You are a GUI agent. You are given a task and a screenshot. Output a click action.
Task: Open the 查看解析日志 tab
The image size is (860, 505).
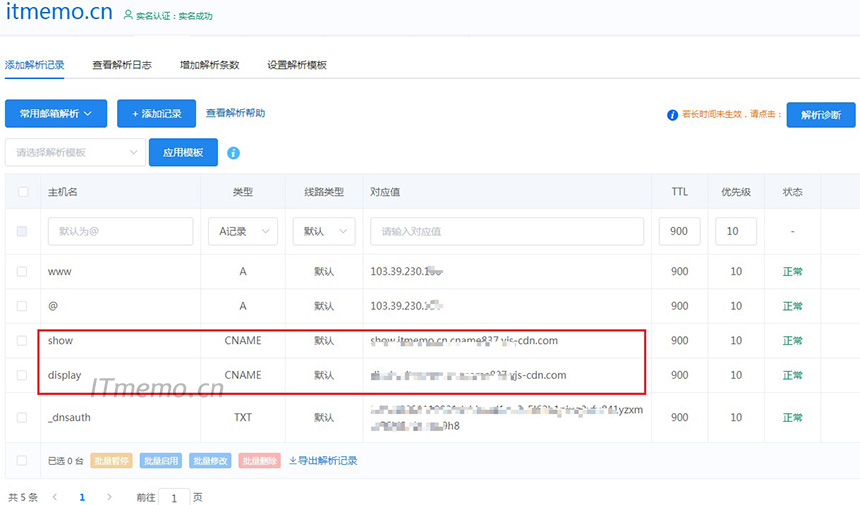pyautogui.click(x=122, y=65)
